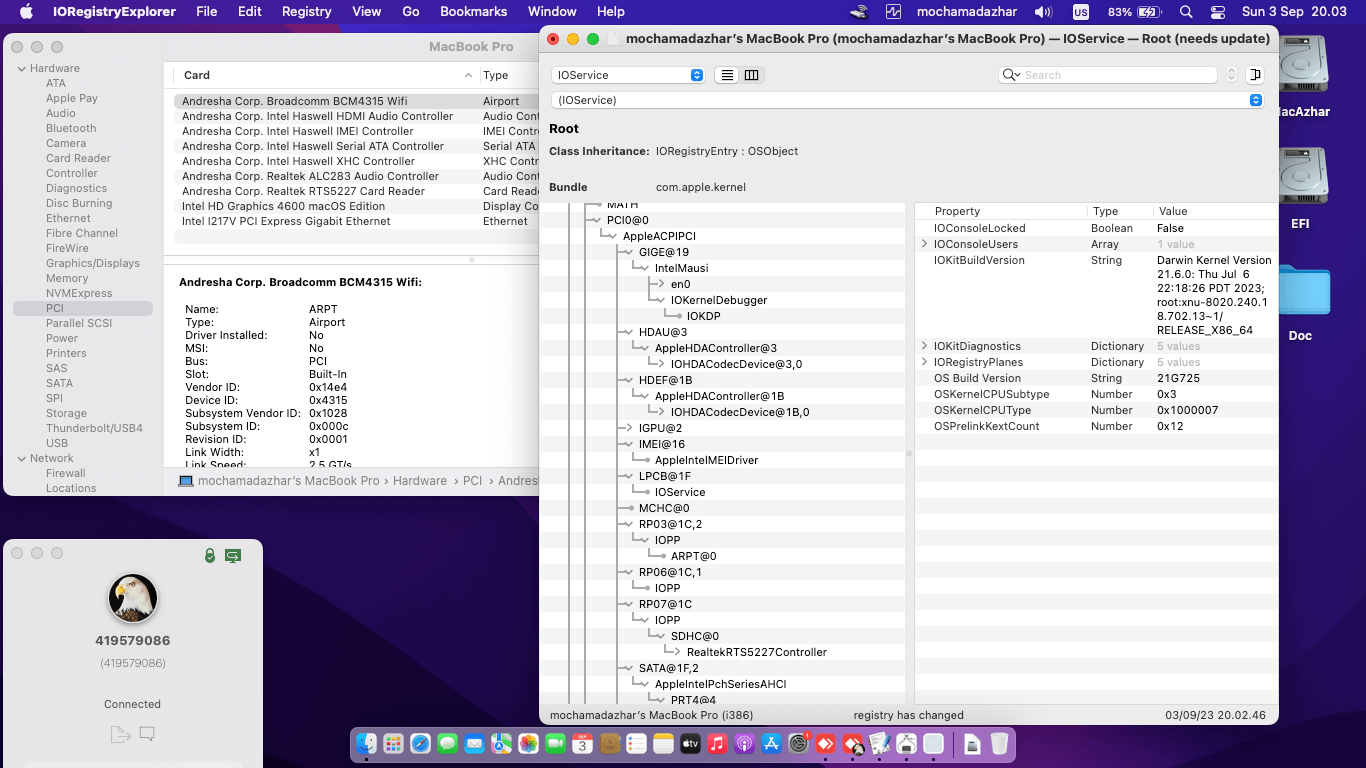
Task: Select Intel I217V PCI Express Gigabit Ethernet row
Action: 357,221
